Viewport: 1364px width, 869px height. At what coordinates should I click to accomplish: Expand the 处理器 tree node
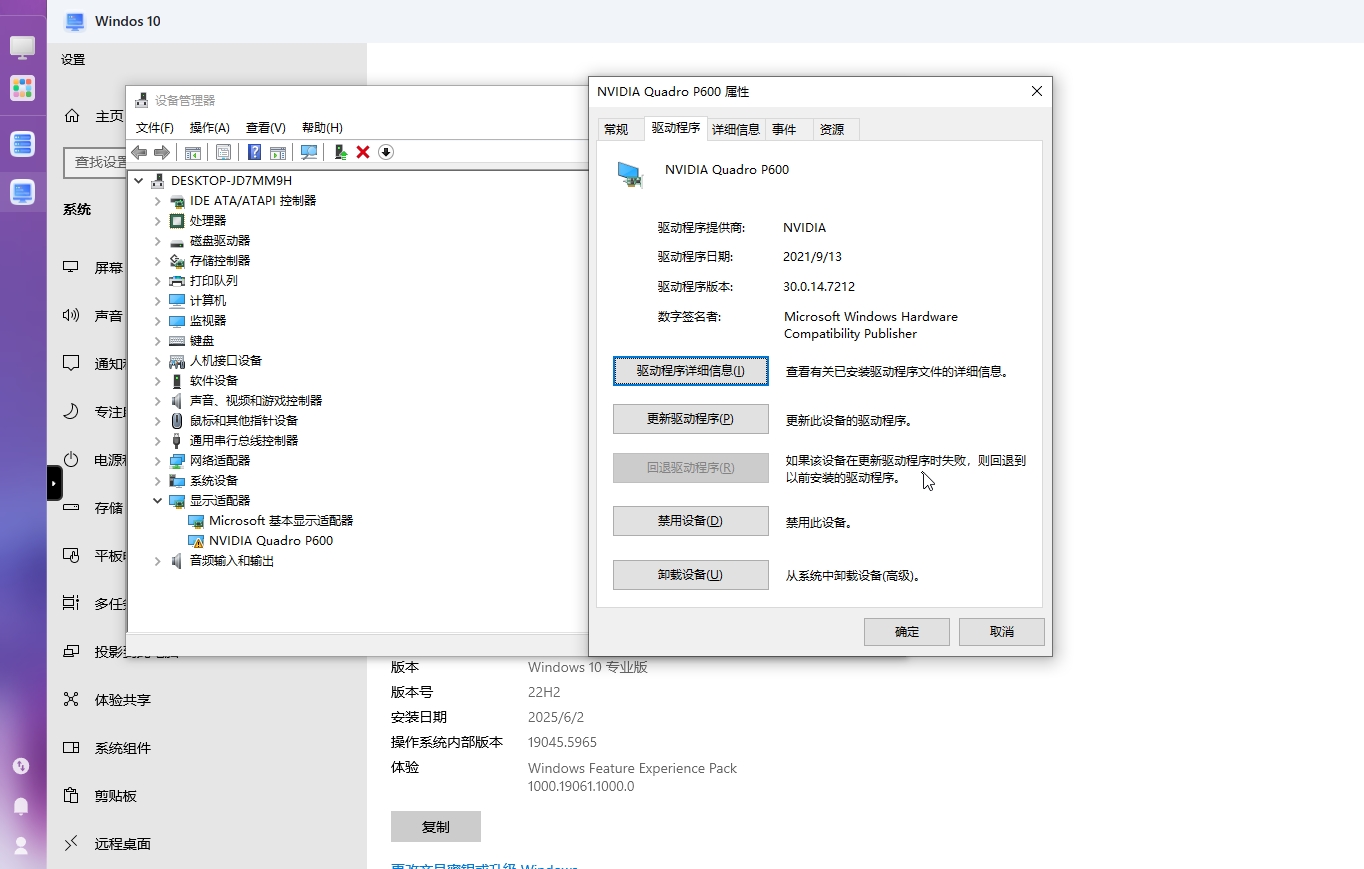(158, 221)
